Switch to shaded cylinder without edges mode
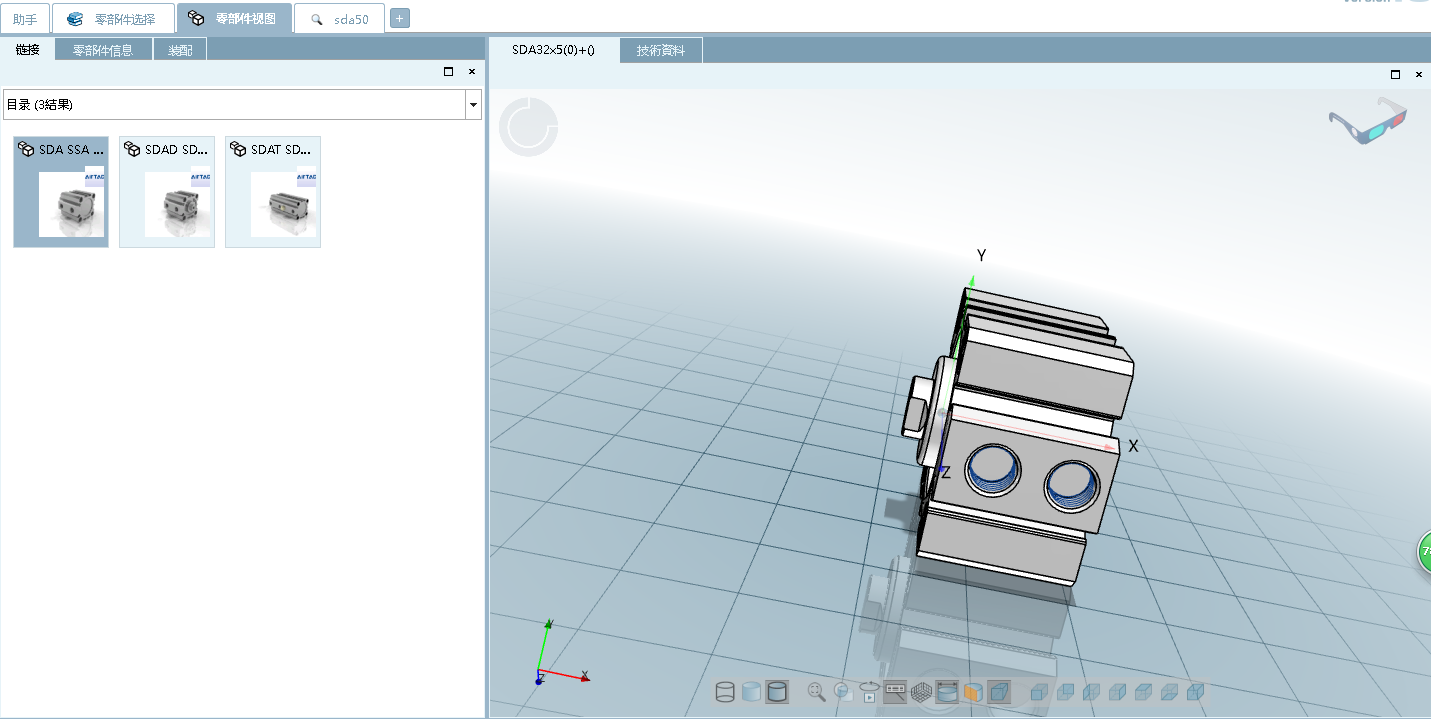The height and width of the screenshot is (719, 1431). (751, 691)
